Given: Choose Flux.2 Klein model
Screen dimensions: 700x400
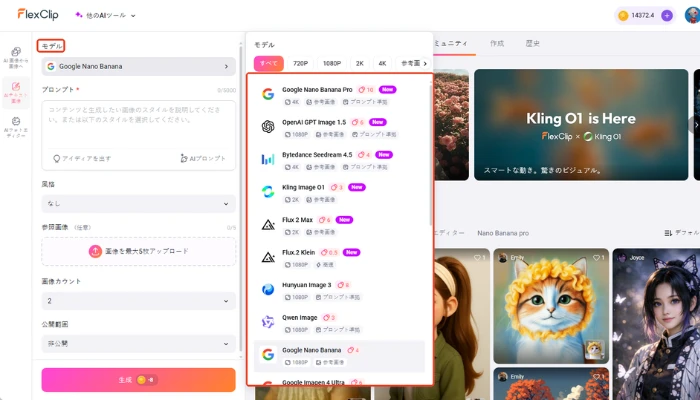Looking at the screenshot, I should [339, 258].
